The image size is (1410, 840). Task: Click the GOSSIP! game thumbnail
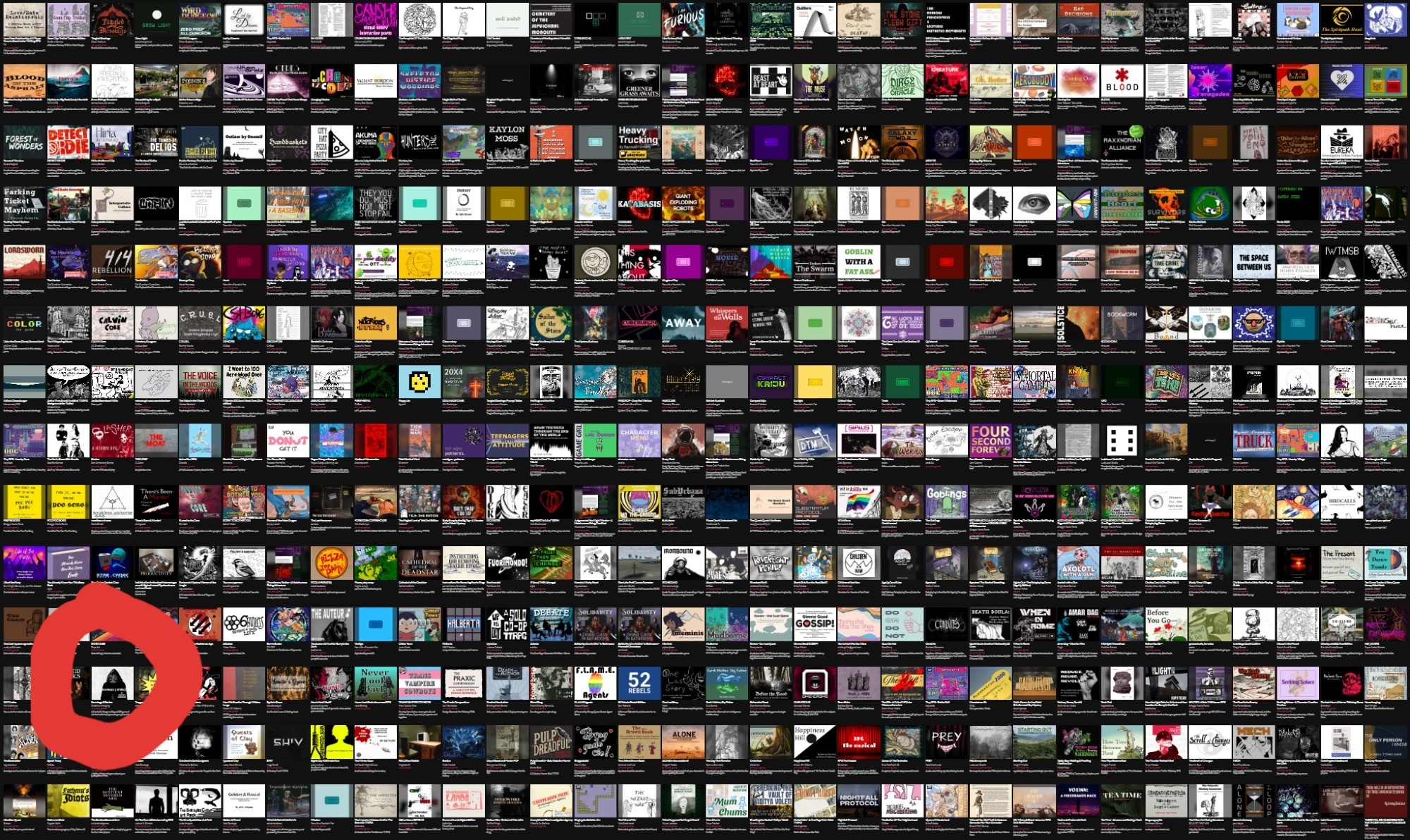tap(814, 624)
